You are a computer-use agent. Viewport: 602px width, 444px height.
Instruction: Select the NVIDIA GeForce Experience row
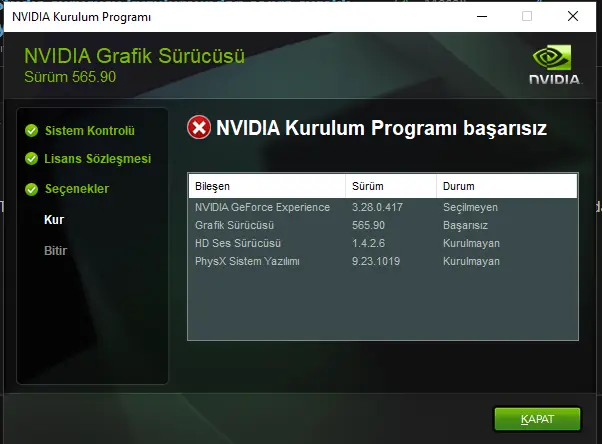(383, 207)
